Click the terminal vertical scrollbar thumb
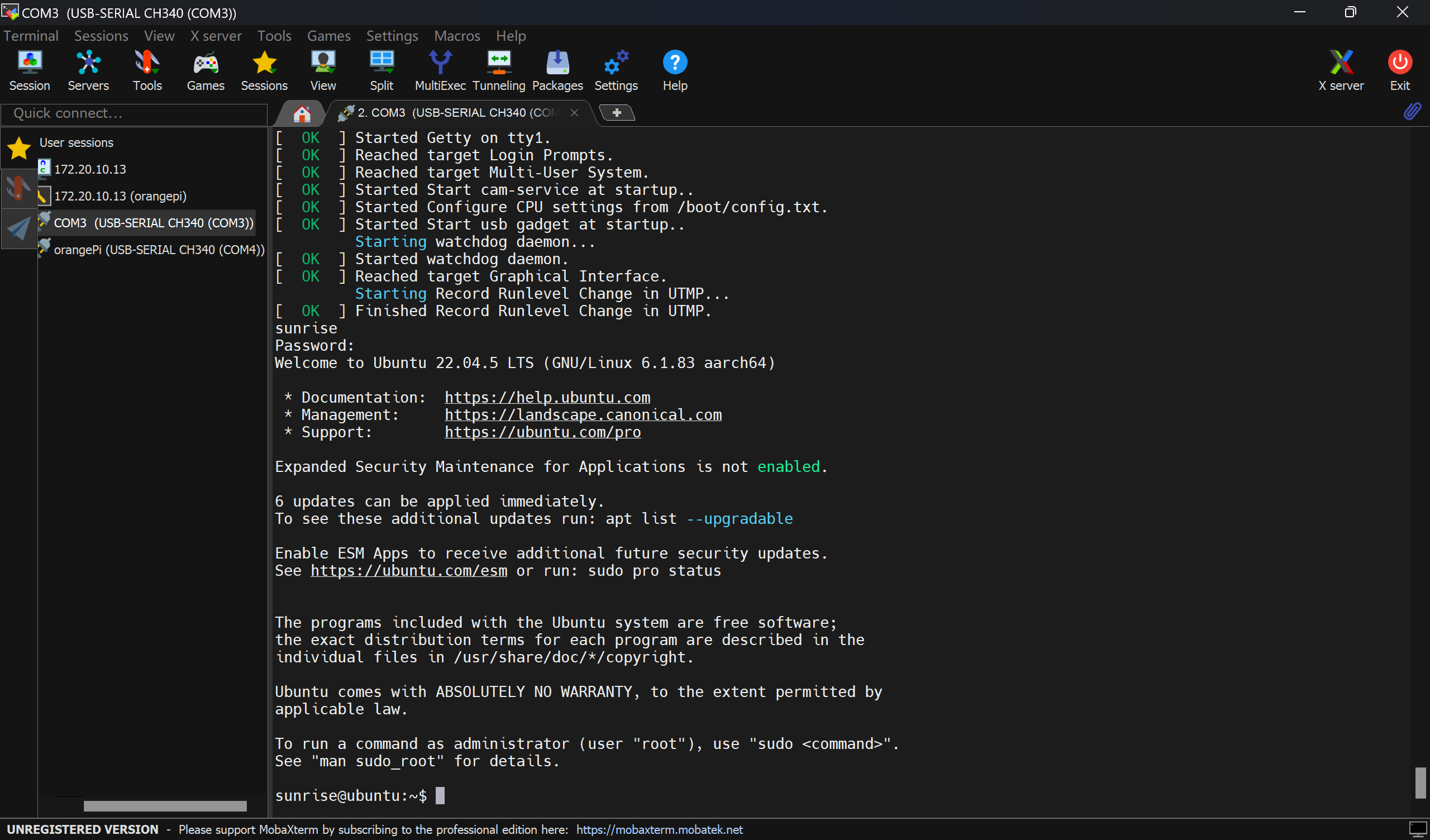The height and width of the screenshot is (840, 1430). pyautogui.click(x=1421, y=782)
